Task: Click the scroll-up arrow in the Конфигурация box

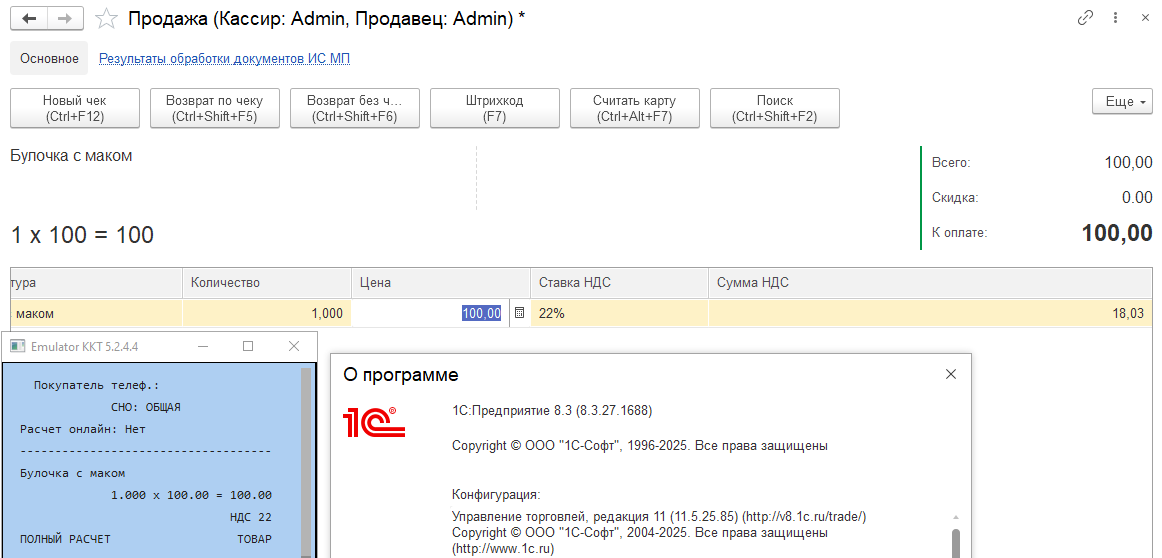Action: (956, 517)
